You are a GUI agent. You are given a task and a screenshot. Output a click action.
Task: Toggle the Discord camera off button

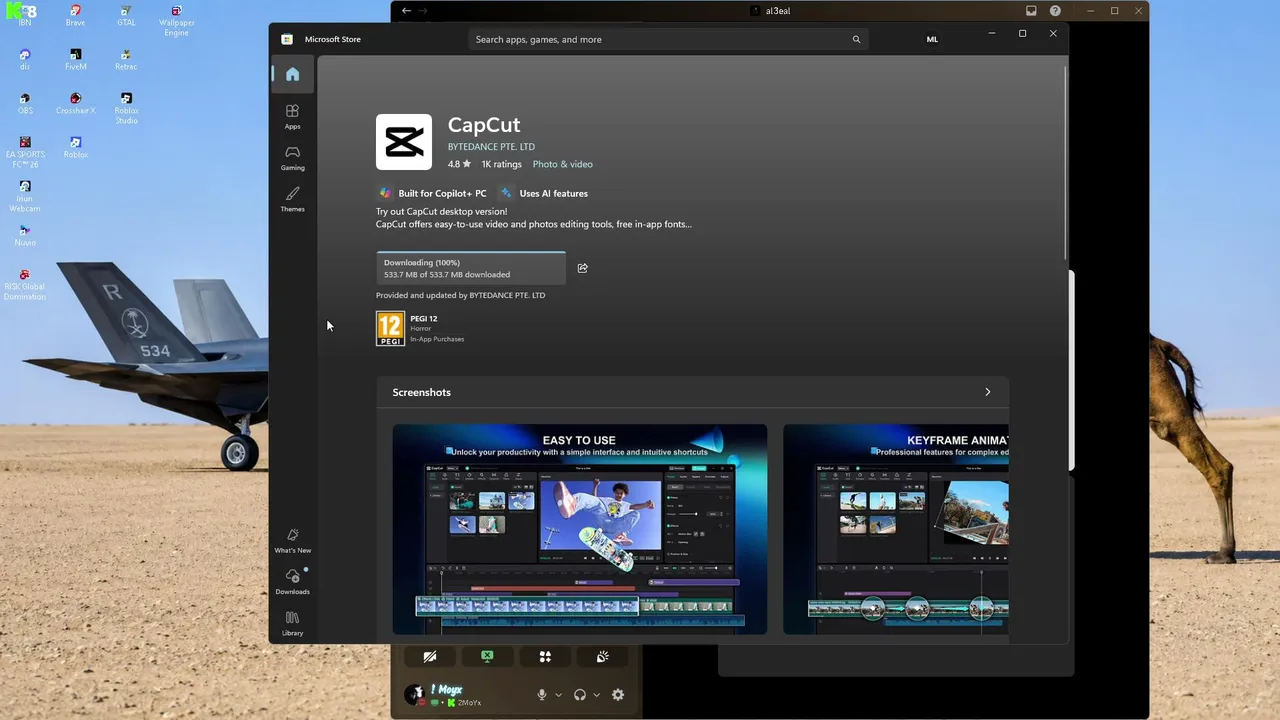coord(429,657)
